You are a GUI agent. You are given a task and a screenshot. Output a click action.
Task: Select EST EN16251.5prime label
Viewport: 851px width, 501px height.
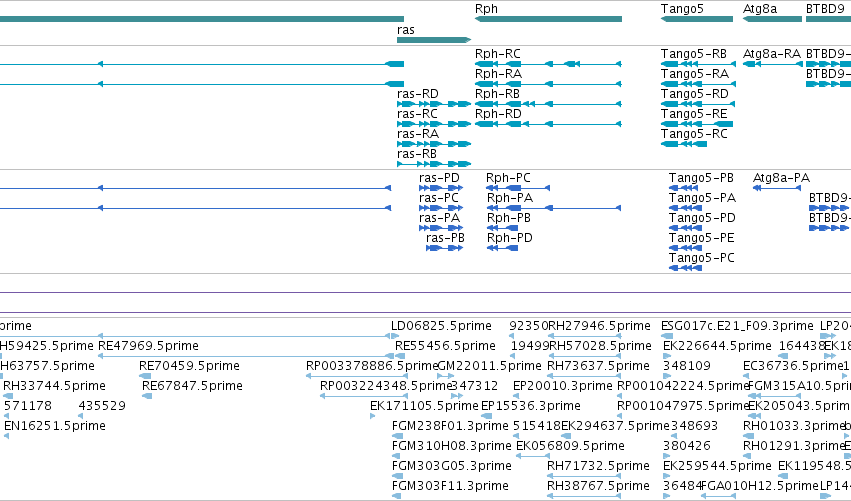click(55, 426)
